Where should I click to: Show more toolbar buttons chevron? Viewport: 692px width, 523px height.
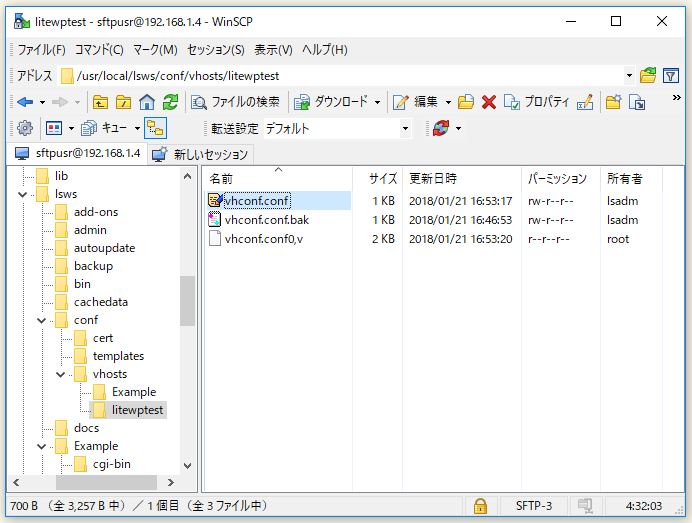click(x=676, y=98)
